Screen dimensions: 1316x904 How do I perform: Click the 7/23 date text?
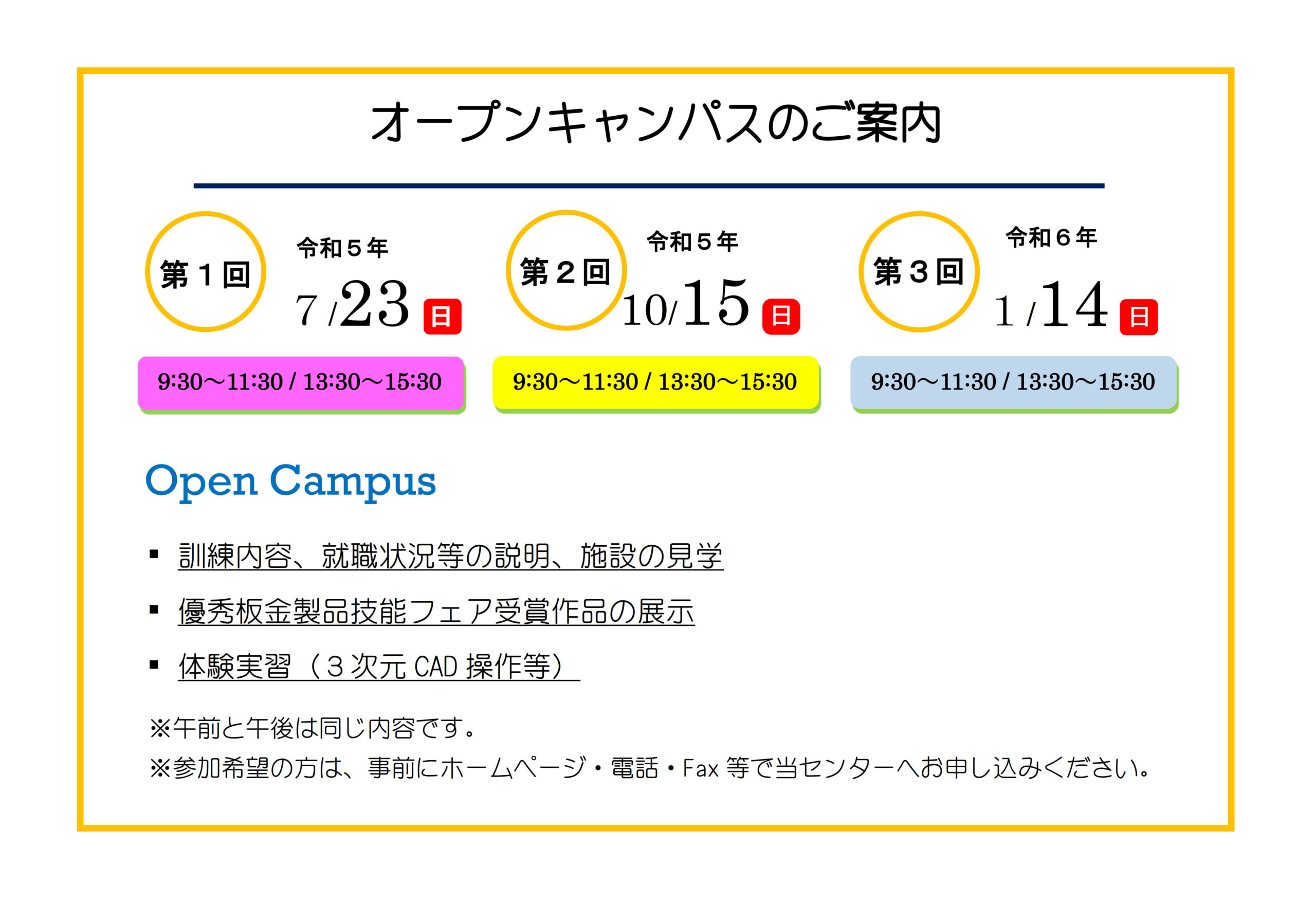(x=352, y=305)
